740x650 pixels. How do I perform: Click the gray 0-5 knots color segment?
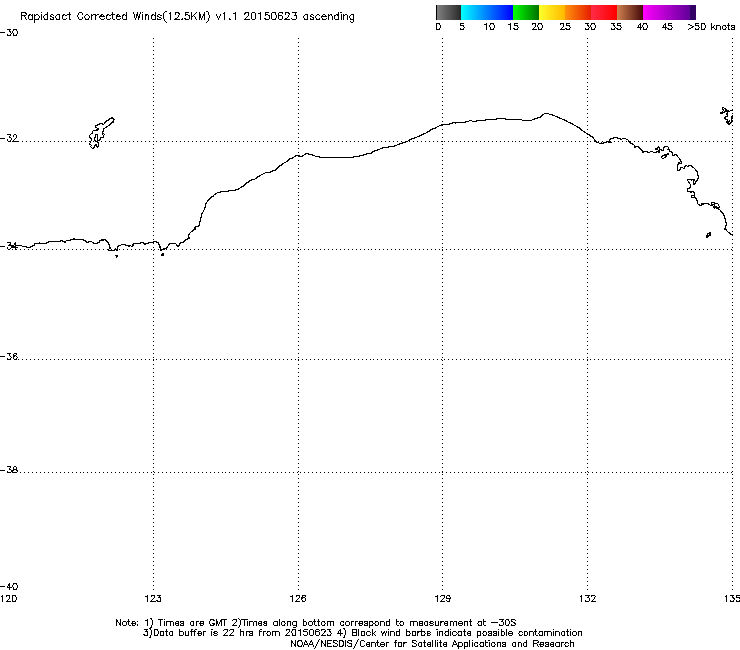click(x=448, y=12)
